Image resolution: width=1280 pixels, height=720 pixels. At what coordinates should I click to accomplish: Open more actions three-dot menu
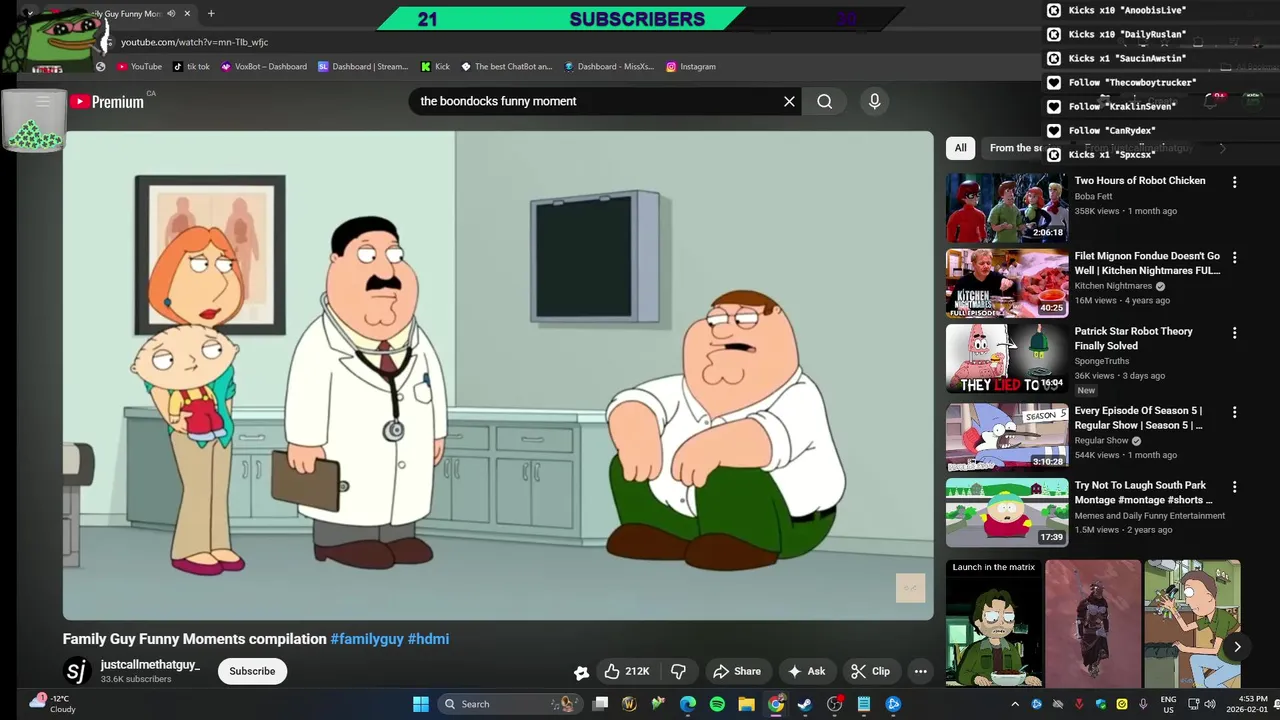(920, 671)
